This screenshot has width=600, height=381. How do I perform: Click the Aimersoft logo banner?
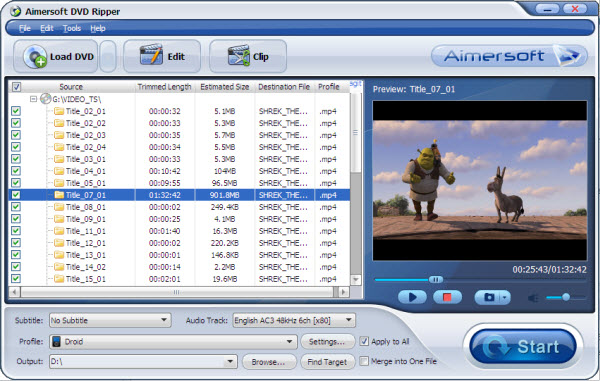(x=509, y=56)
